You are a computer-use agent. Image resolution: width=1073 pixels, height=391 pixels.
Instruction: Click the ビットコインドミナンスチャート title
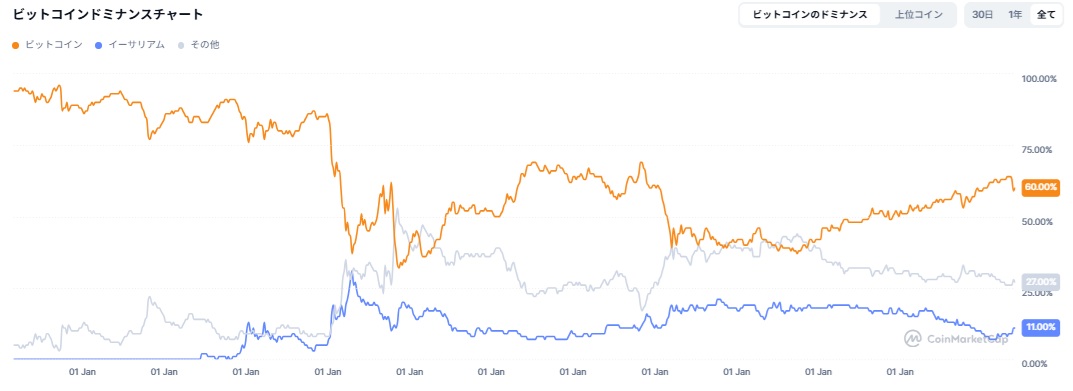pyautogui.click(x=107, y=14)
